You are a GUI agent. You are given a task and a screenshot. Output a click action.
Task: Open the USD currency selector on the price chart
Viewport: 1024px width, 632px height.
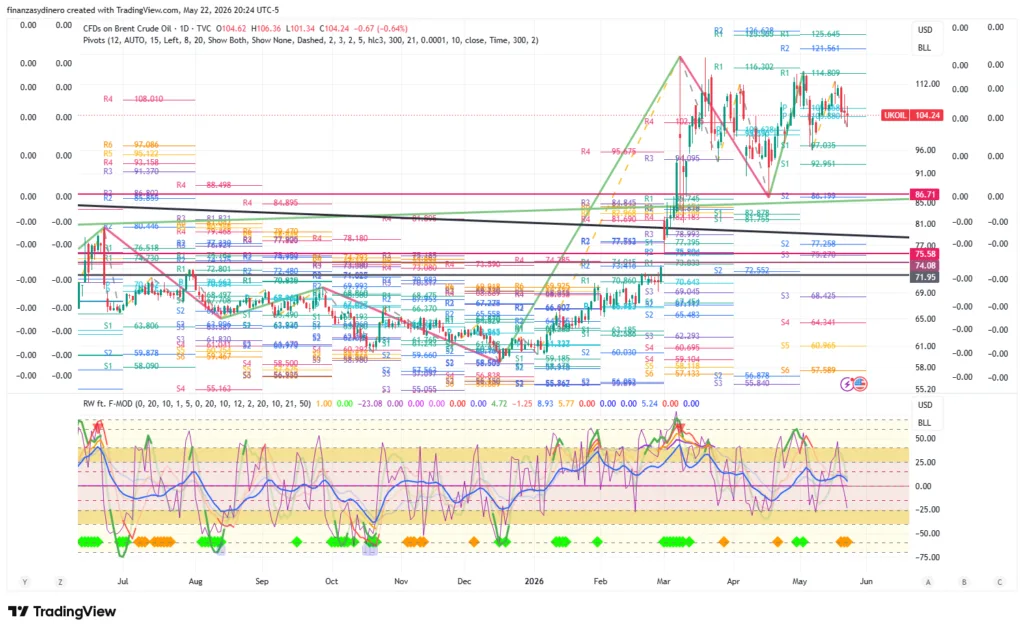pos(925,30)
